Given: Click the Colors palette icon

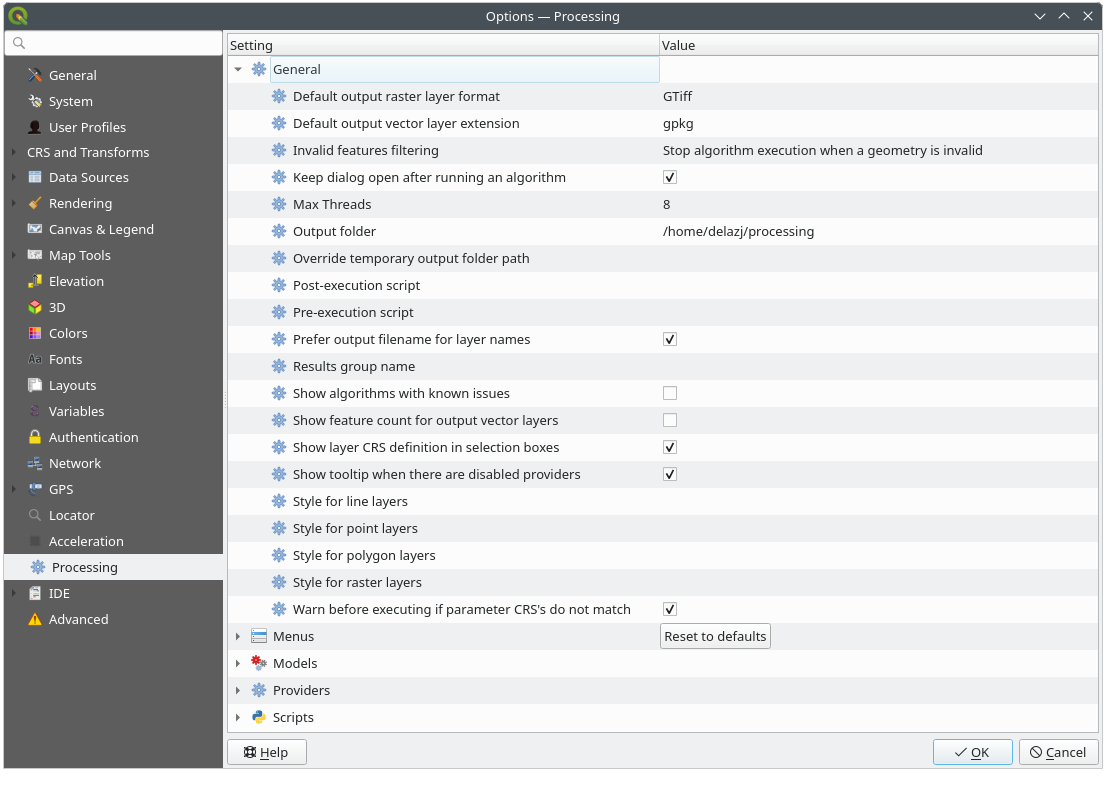Looking at the screenshot, I should tap(35, 333).
